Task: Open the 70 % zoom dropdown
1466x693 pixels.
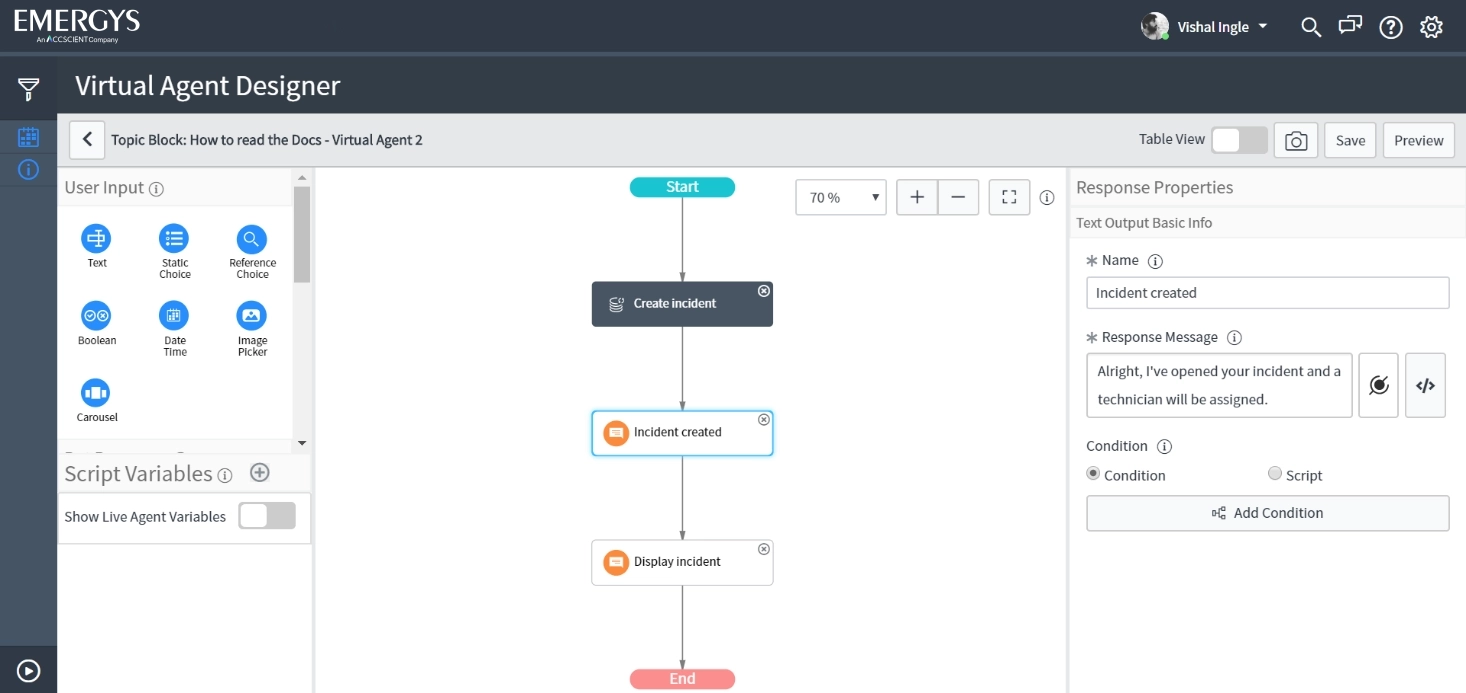Action: pos(841,197)
